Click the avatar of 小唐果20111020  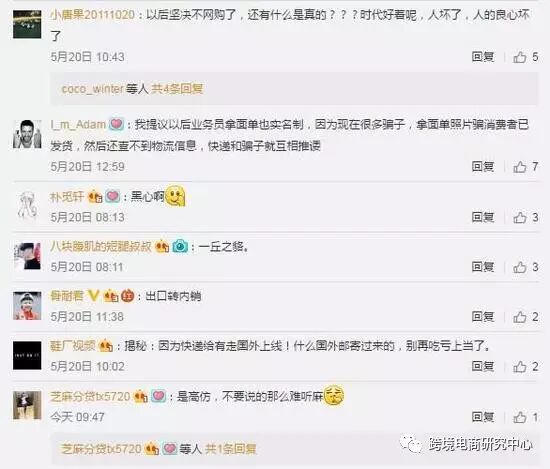point(27,24)
